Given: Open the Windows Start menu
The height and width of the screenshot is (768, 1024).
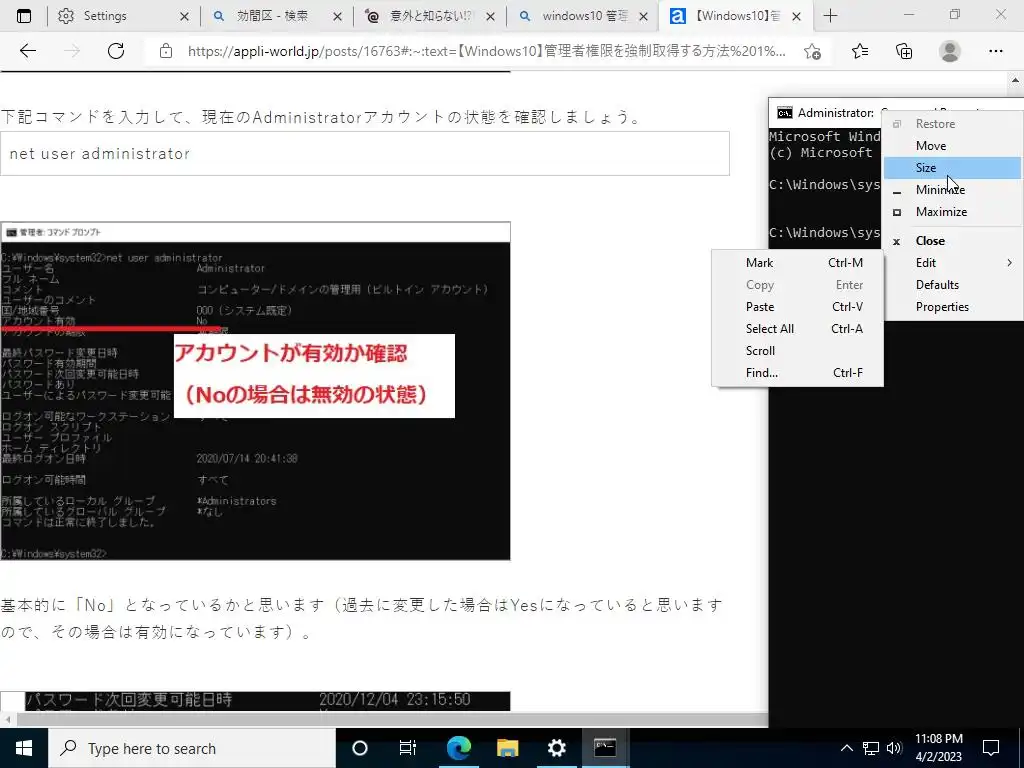Looking at the screenshot, I should [24, 748].
